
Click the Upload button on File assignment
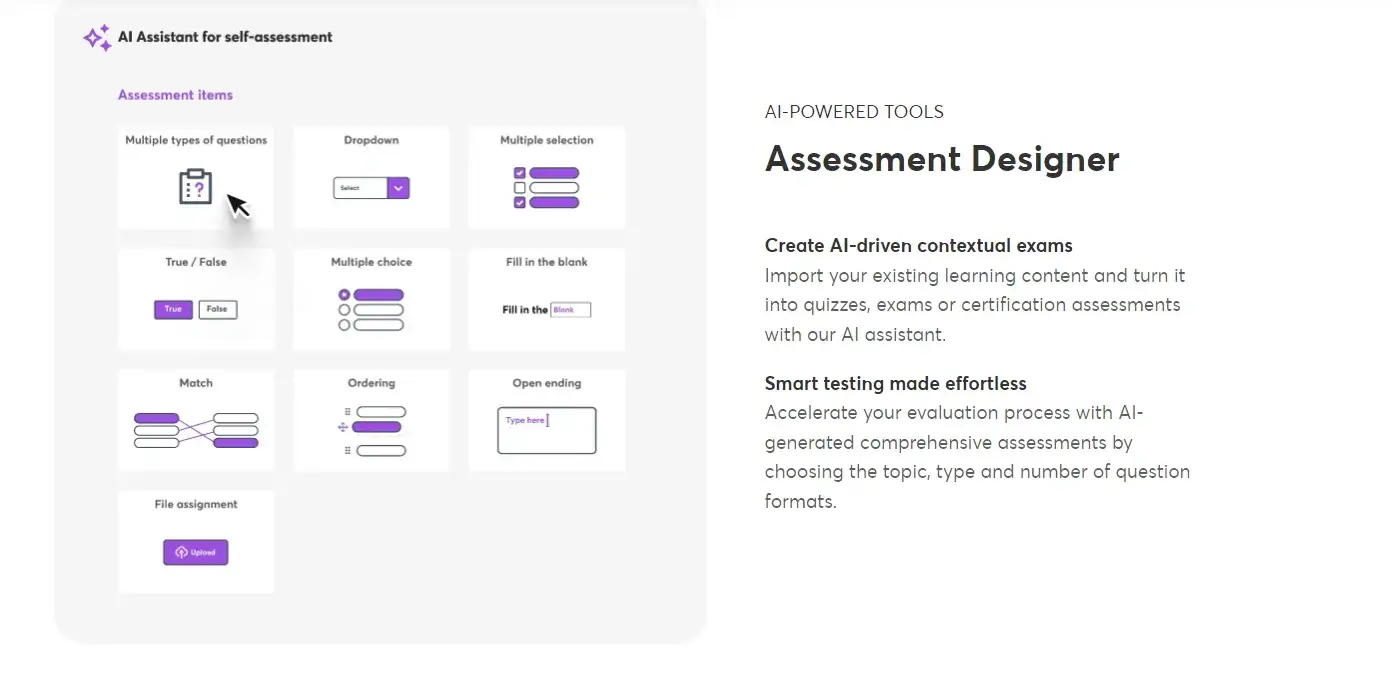click(196, 552)
